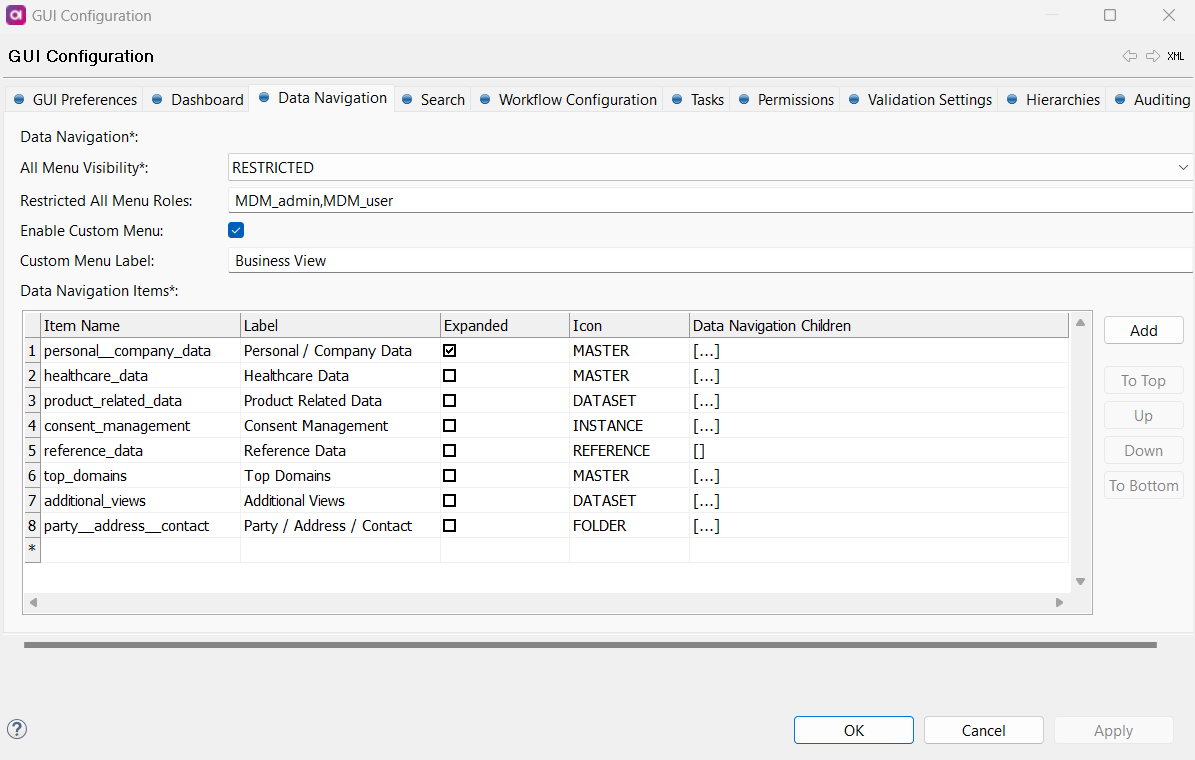Open children editor for party__address__contact
1195x760 pixels.
click(x=707, y=525)
